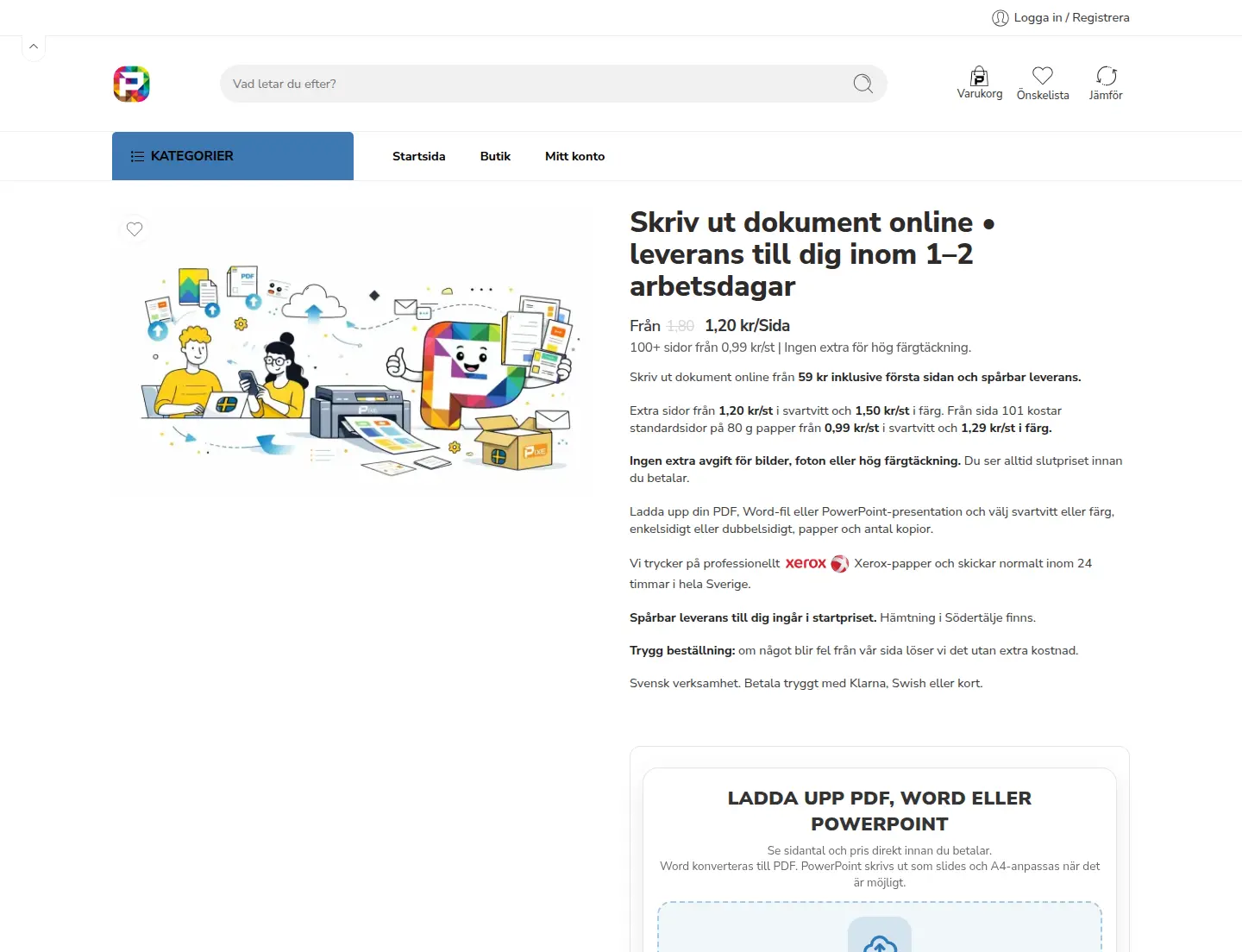Viewport: 1242px width, 952px height.
Task: Open the Butik menu item
Action: point(495,156)
